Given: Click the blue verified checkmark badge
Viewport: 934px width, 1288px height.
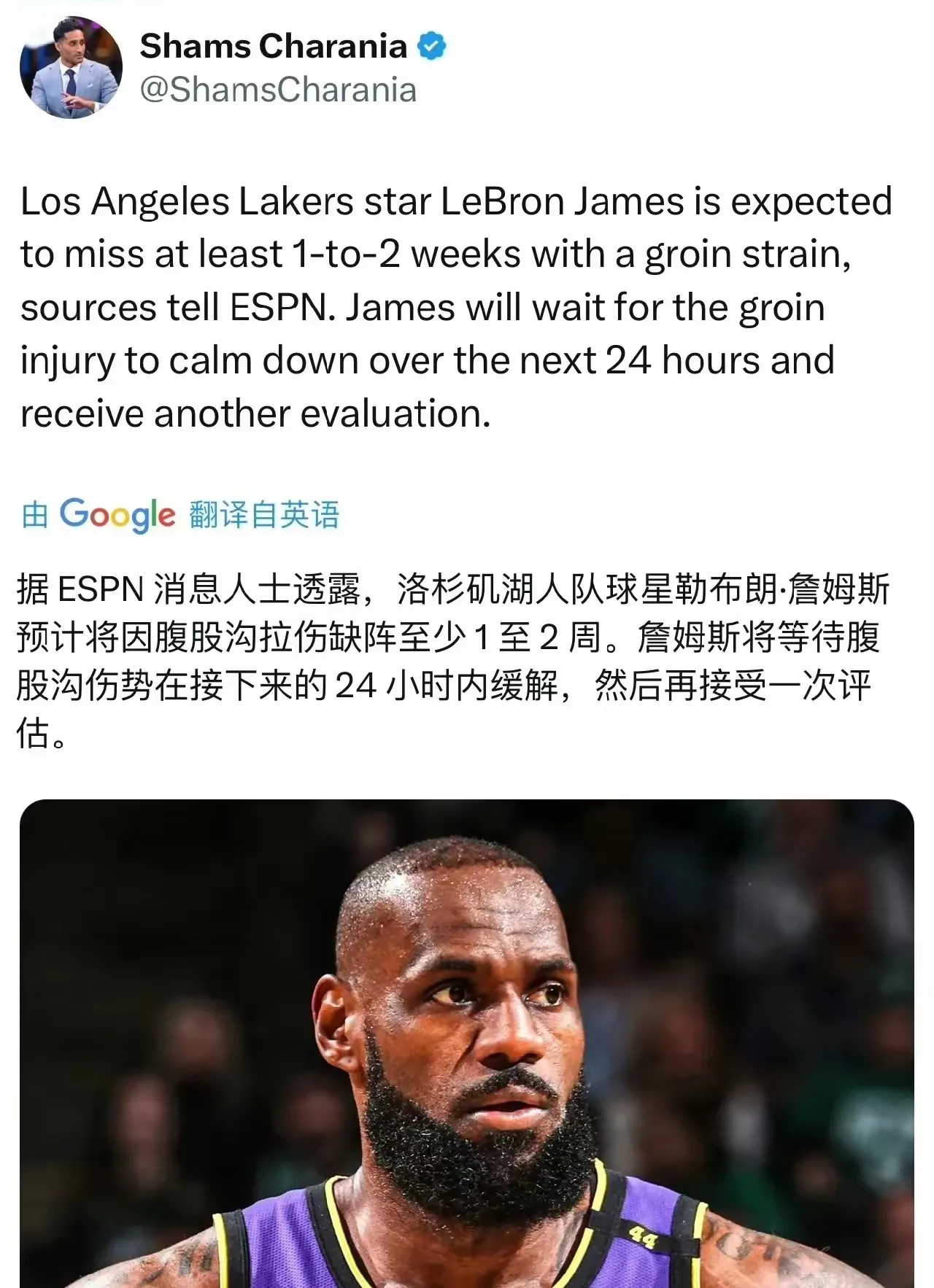Looking at the screenshot, I should [431, 47].
